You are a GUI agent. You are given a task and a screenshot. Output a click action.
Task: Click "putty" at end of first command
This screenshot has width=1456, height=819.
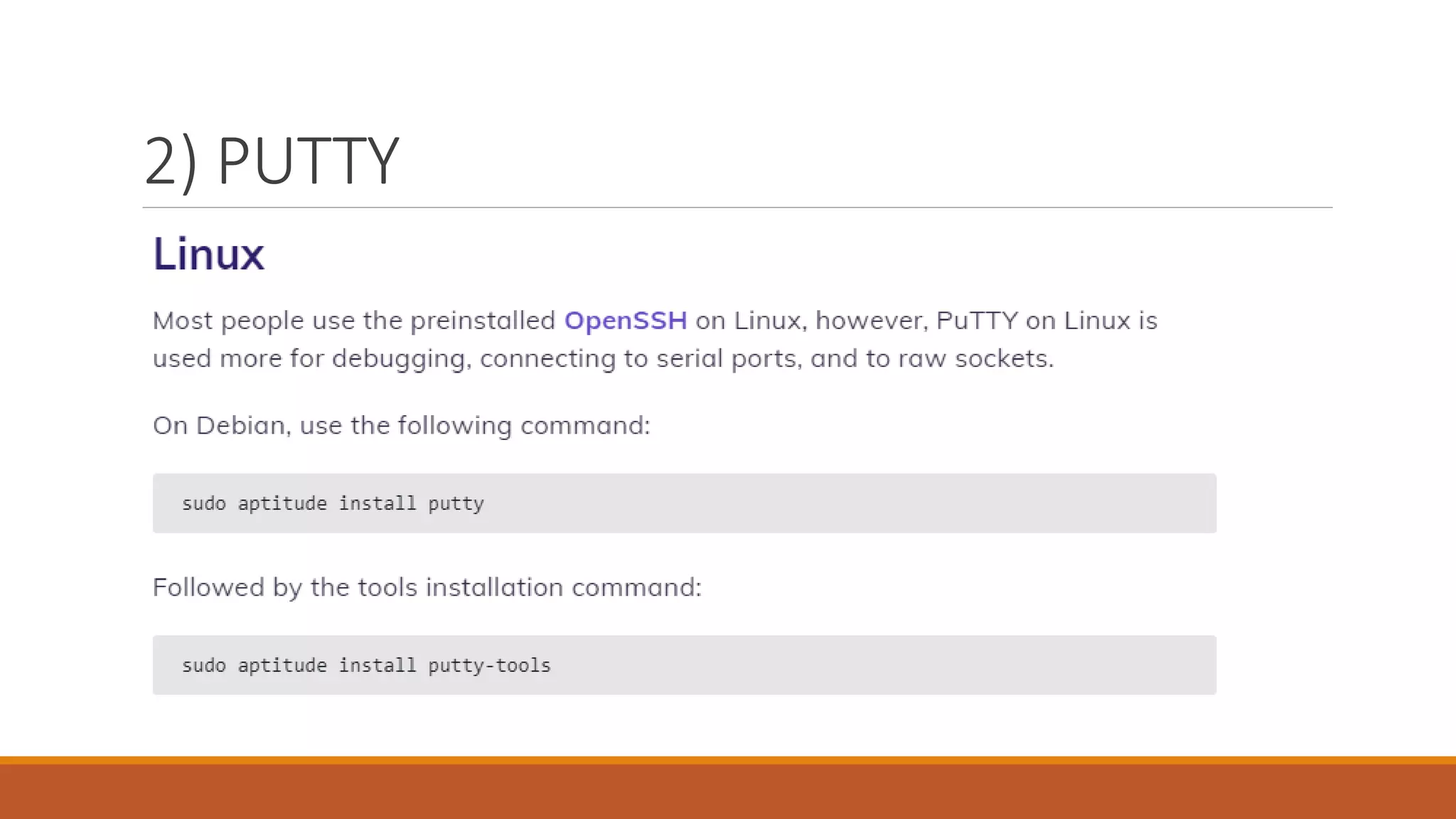[x=456, y=504]
